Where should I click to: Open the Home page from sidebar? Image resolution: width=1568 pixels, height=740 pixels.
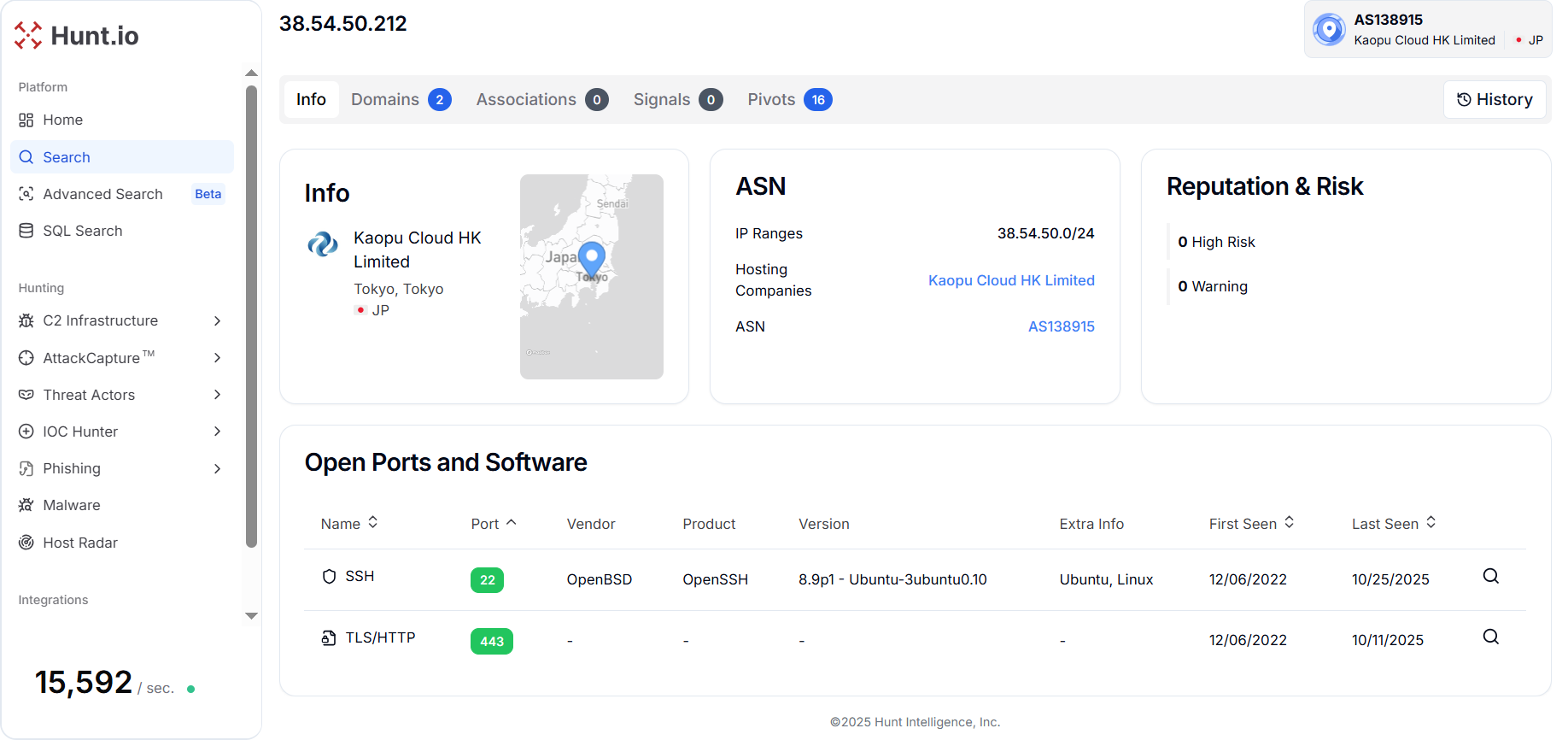(62, 120)
